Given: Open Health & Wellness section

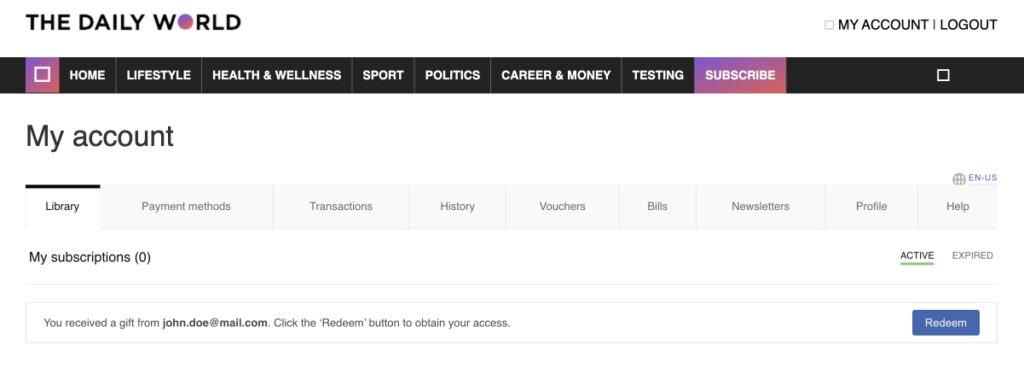Looking at the screenshot, I should [x=277, y=75].
